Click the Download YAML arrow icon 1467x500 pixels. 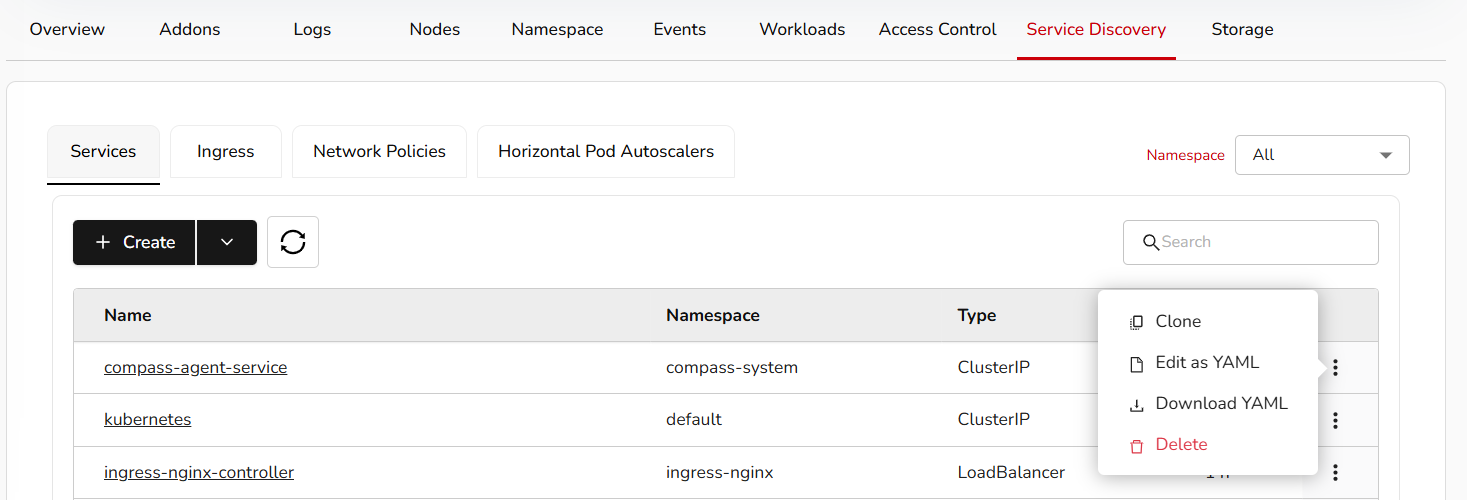tap(1136, 405)
